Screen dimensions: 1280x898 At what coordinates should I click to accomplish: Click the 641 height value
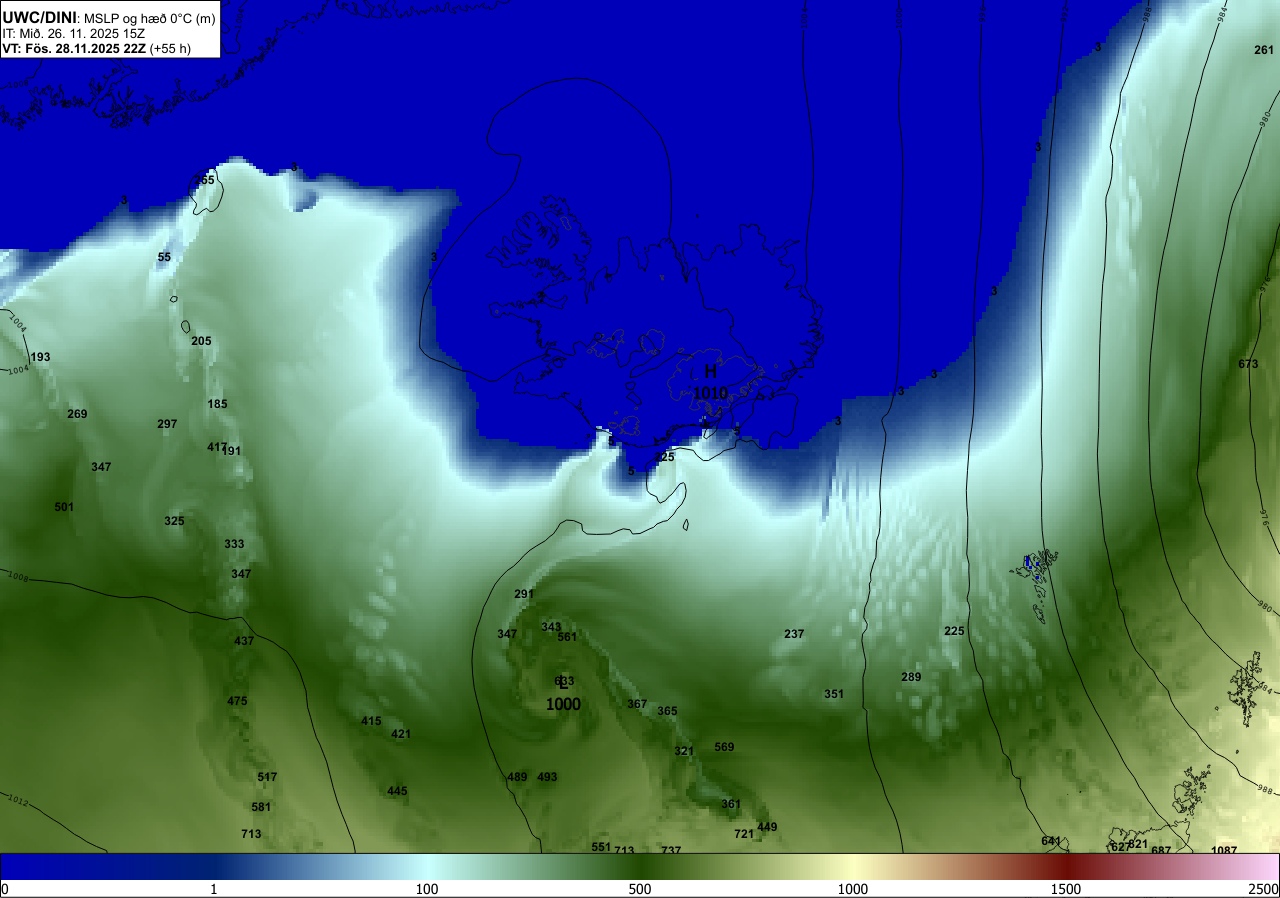coord(1050,841)
